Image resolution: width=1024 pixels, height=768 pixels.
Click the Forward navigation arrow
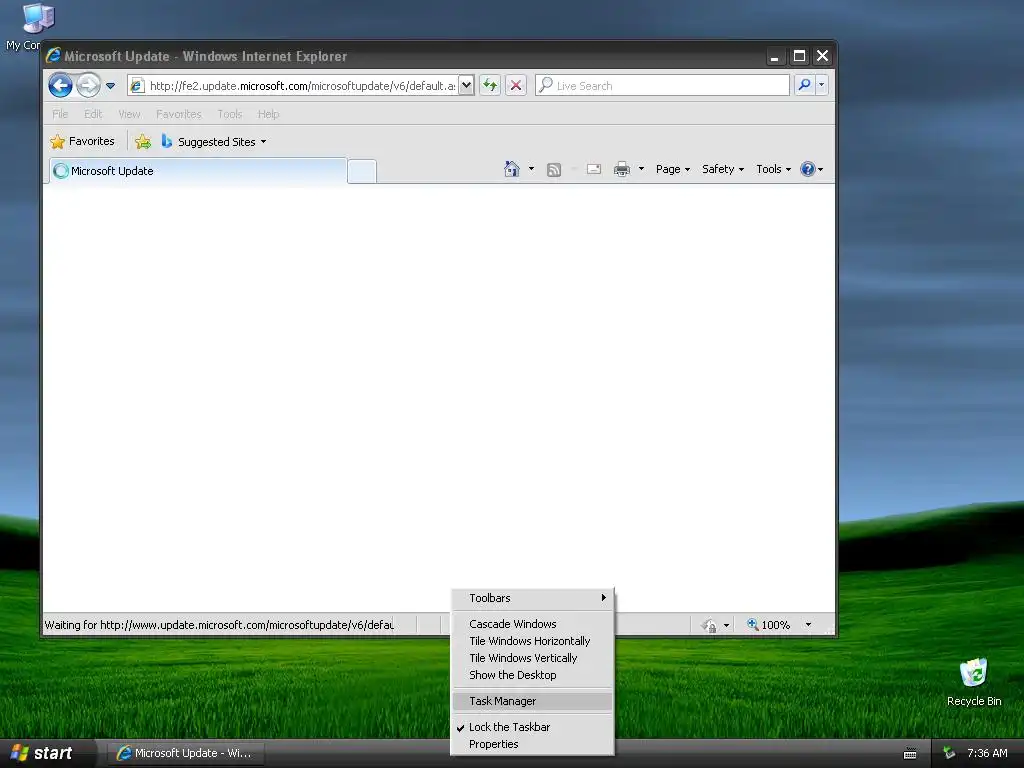click(x=88, y=86)
